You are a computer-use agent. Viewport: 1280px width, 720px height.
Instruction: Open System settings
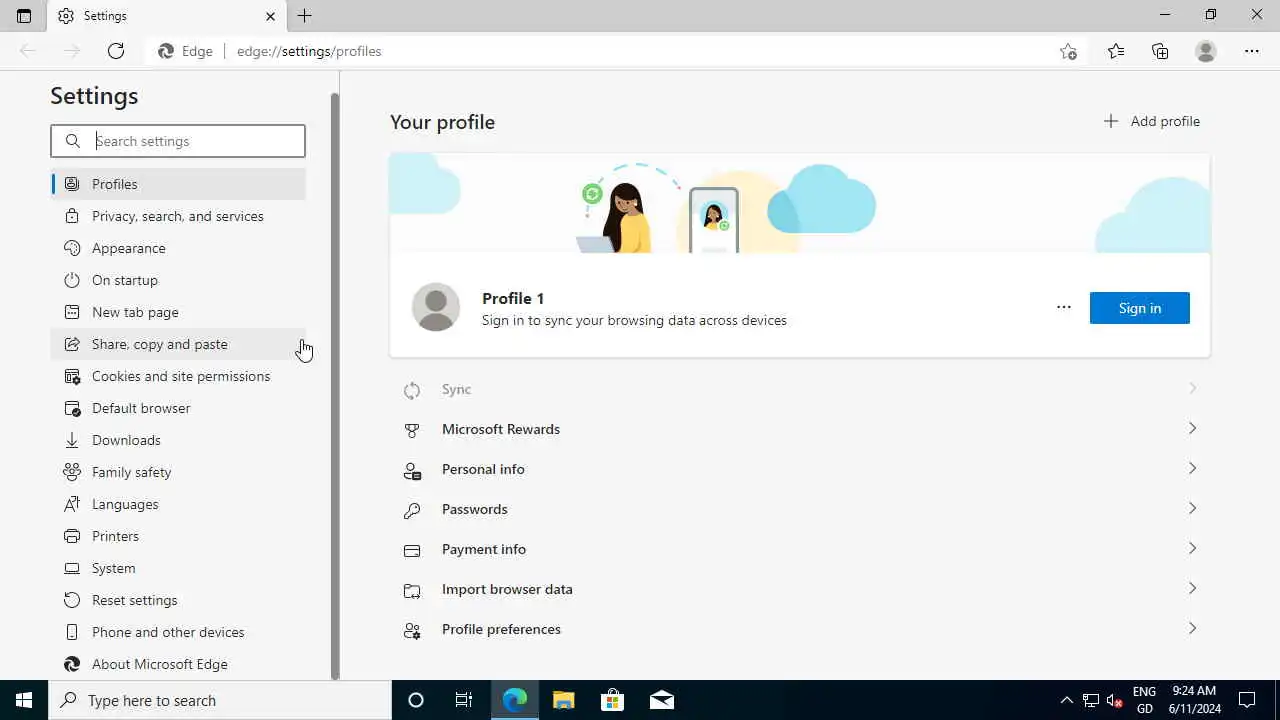178,568
